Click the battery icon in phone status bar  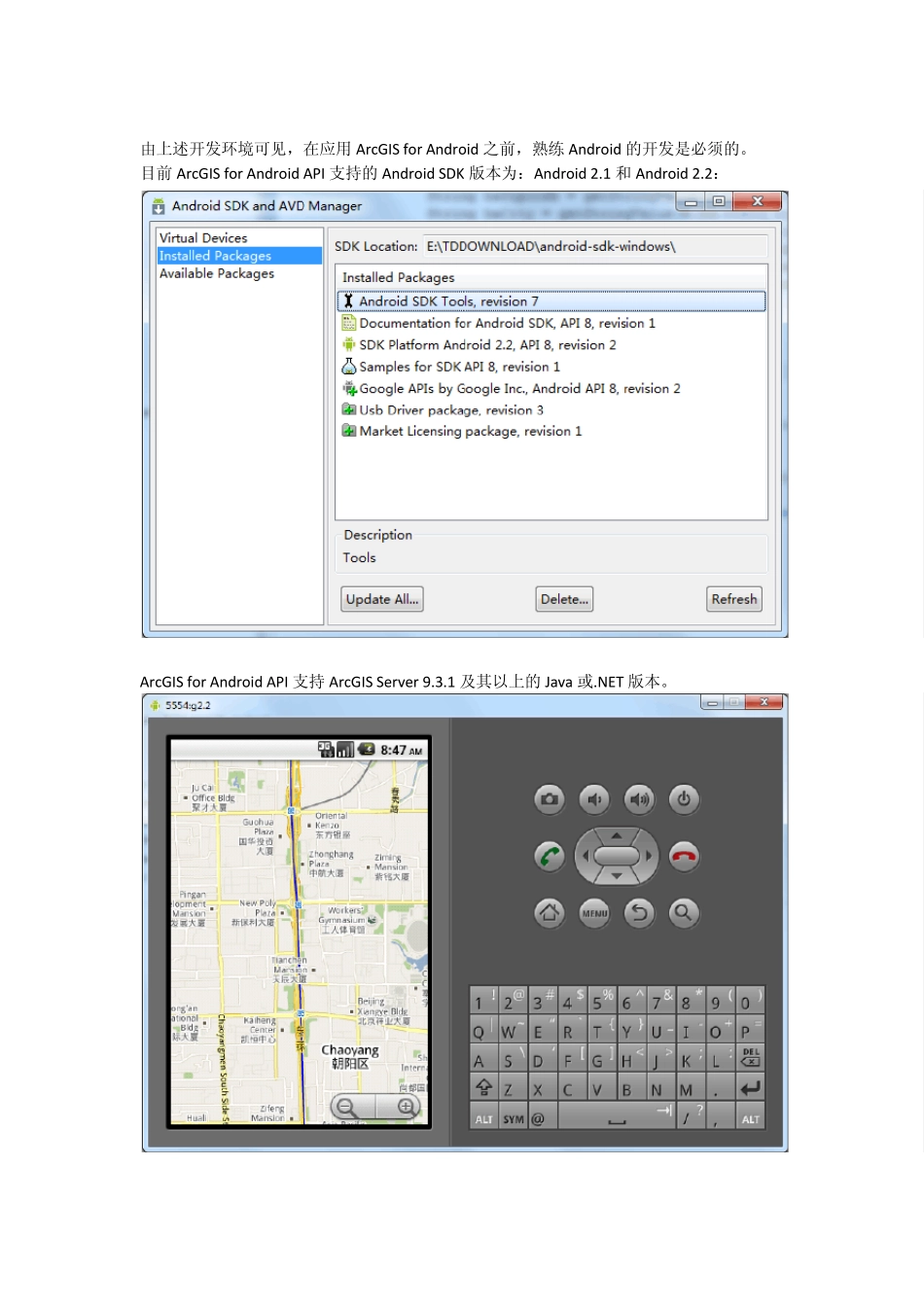coord(367,750)
